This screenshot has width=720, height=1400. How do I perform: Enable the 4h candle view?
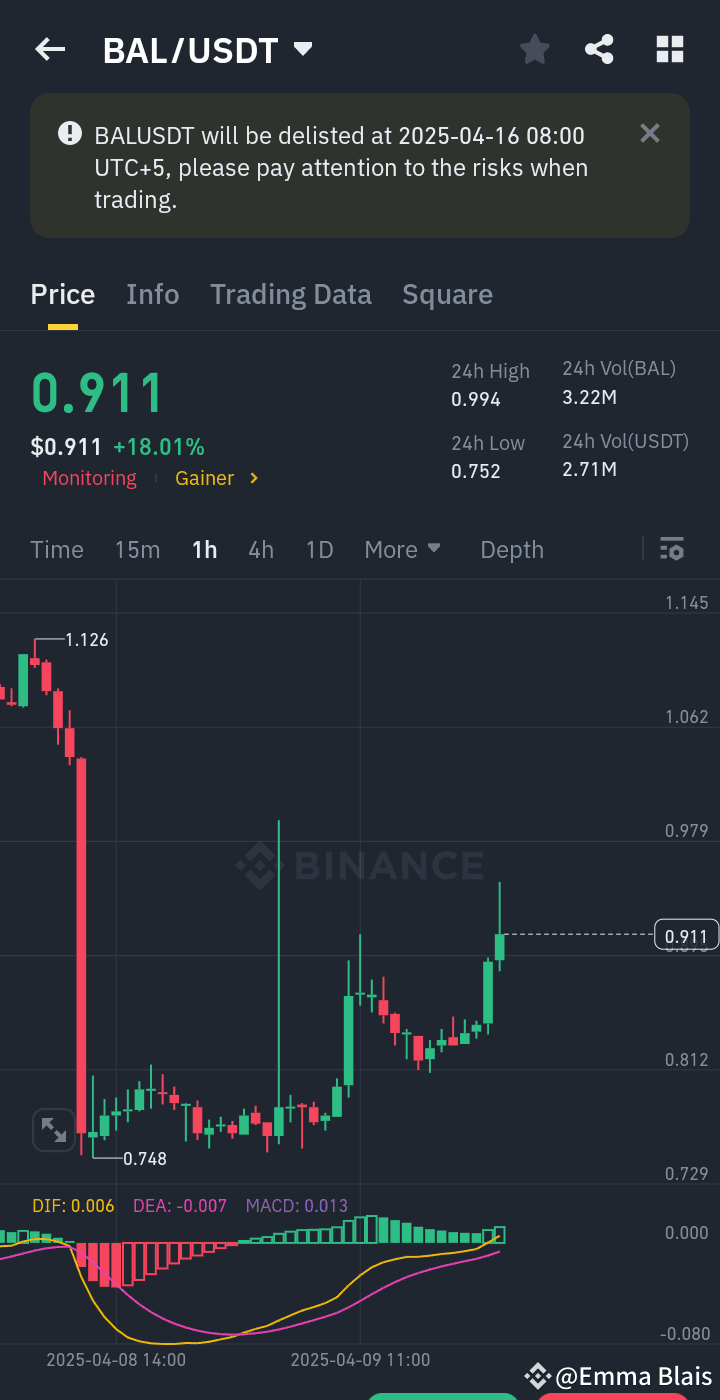point(261,549)
